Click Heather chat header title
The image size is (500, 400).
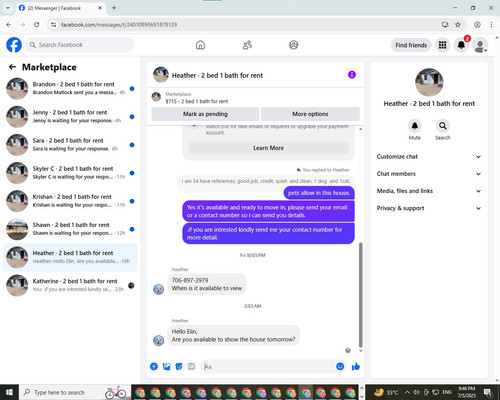(x=217, y=75)
